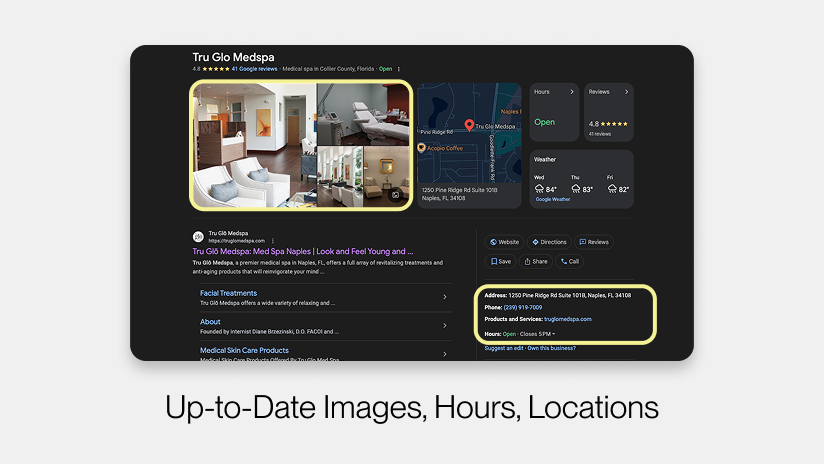Click the Medical Skin Care Products link

(244, 350)
